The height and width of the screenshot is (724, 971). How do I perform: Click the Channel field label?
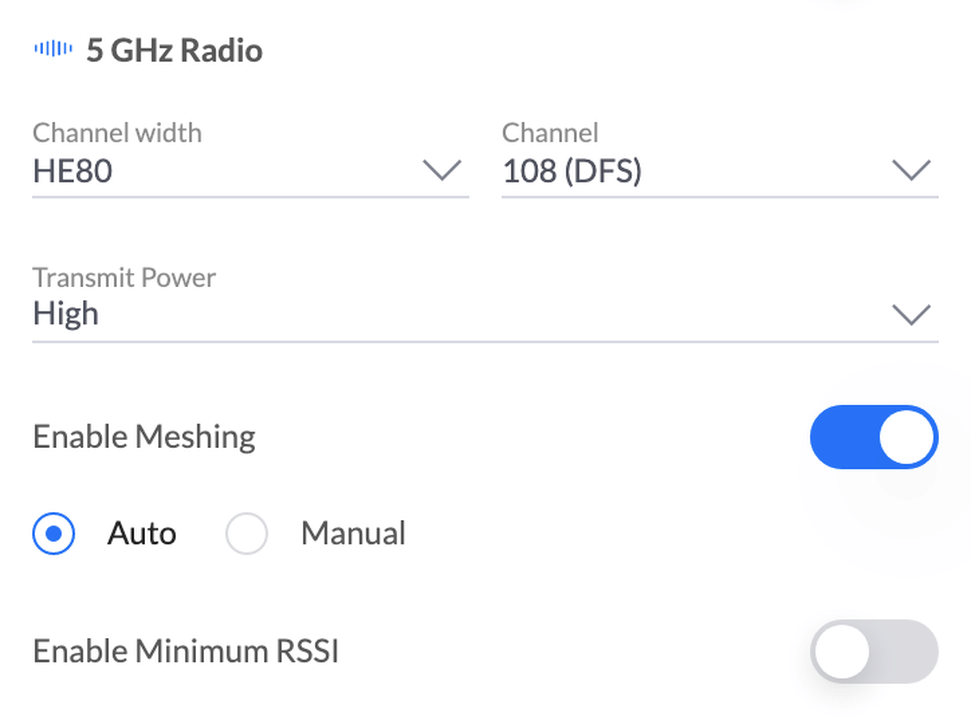click(550, 133)
